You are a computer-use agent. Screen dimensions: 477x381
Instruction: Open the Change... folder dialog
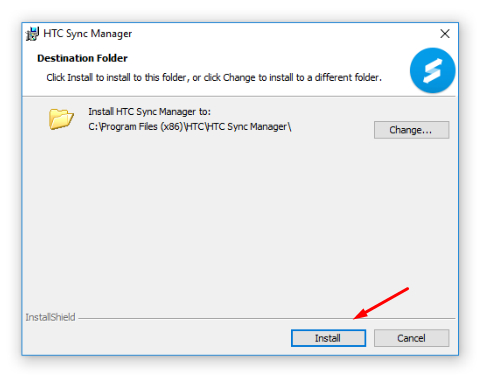tap(411, 130)
